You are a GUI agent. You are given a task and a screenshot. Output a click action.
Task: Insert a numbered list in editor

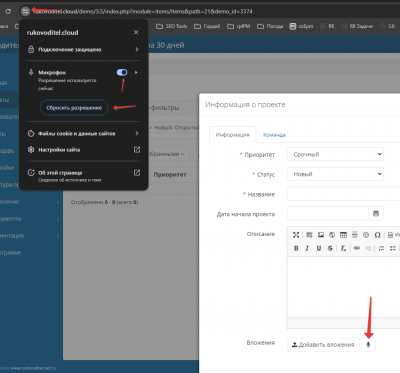381,248
